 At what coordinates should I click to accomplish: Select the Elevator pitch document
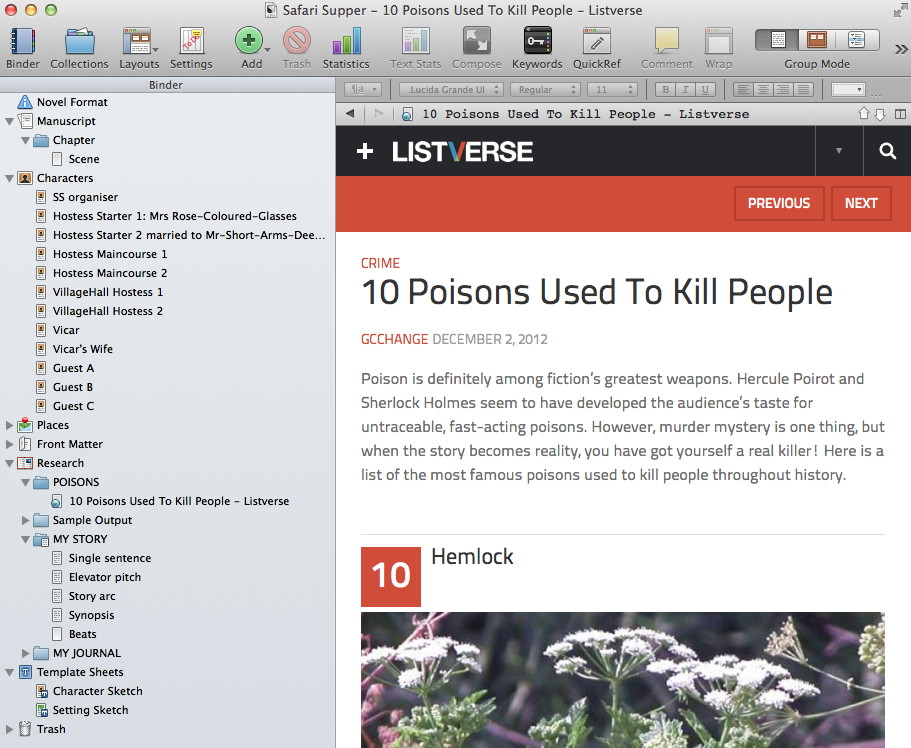(105, 577)
